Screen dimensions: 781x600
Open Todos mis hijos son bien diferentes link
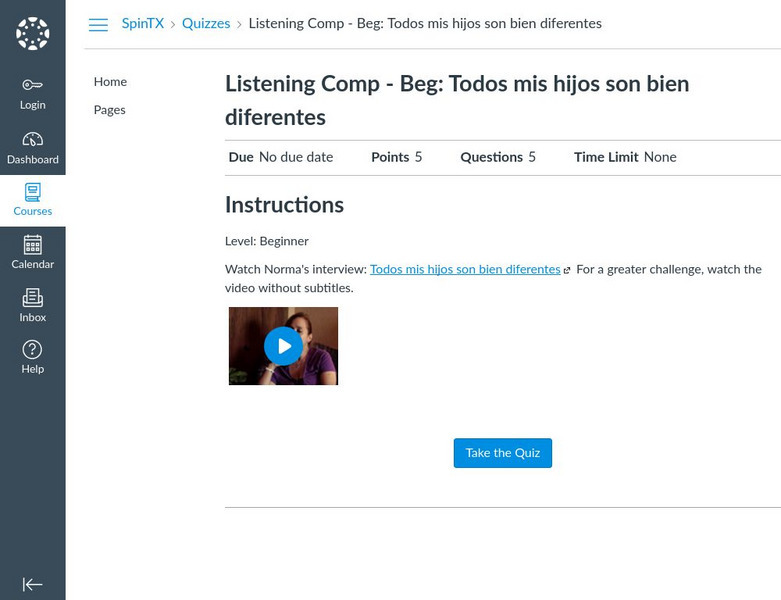tap(464, 269)
